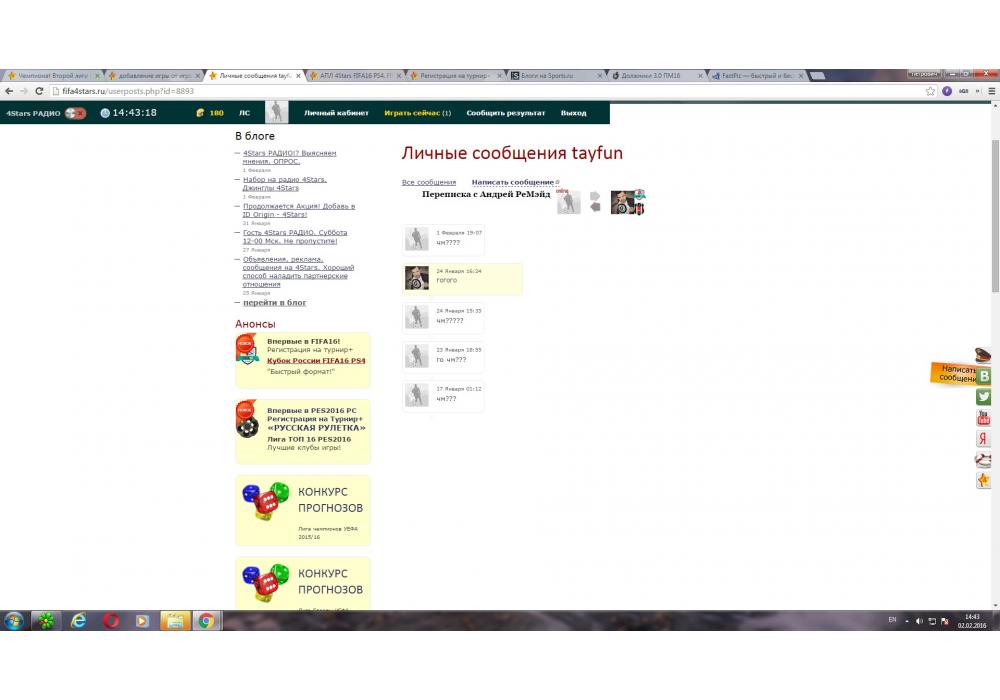The width and height of the screenshot is (1000, 700).
Task: Click the Yandex icon on right edge
Action: pyautogui.click(x=984, y=439)
